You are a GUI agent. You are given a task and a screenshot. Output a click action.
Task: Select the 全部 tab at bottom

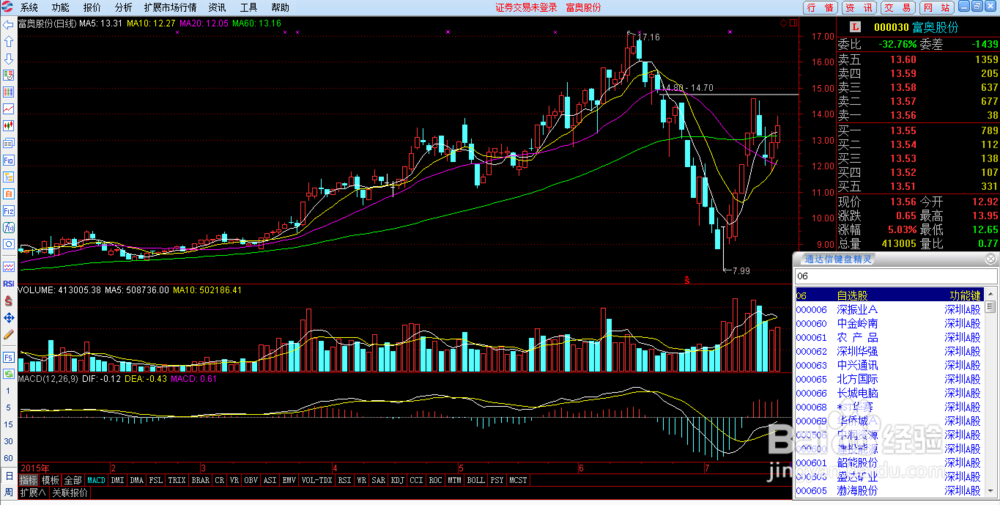click(73, 480)
